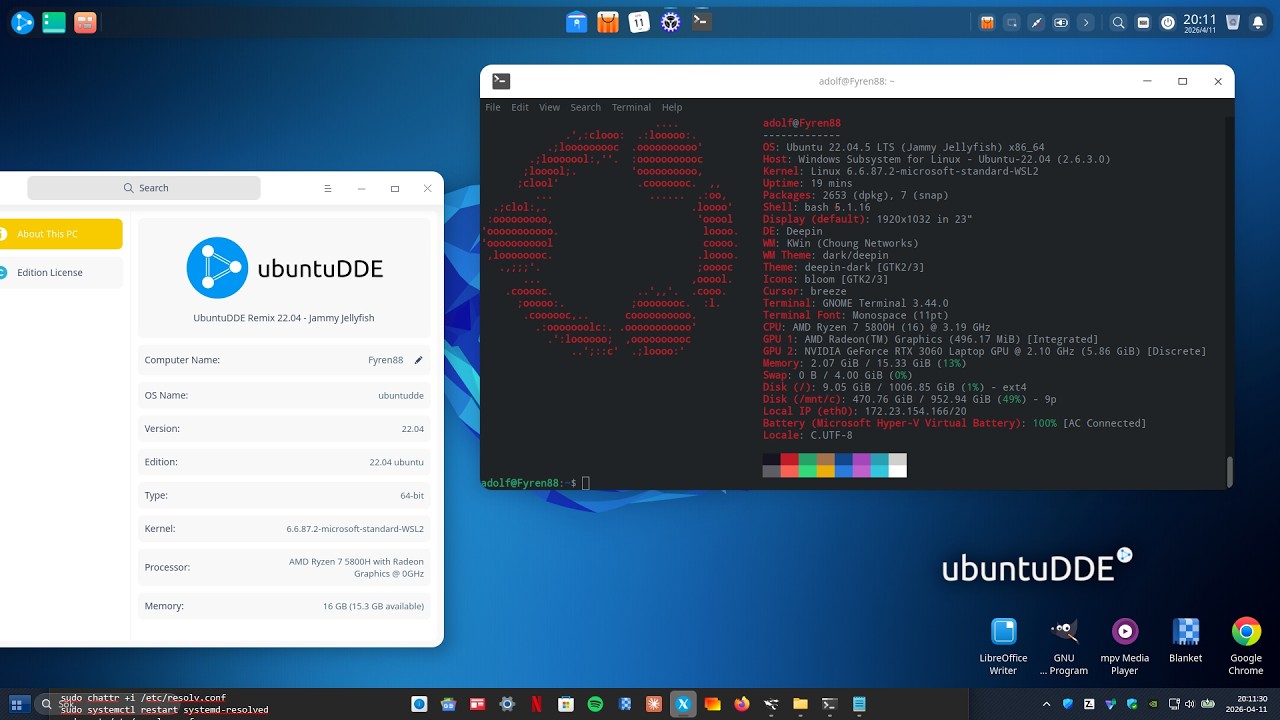Click the Windows Start button on the taskbar
This screenshot has height=720, width=1280.
pyautogui.click(x=18, y=704)
